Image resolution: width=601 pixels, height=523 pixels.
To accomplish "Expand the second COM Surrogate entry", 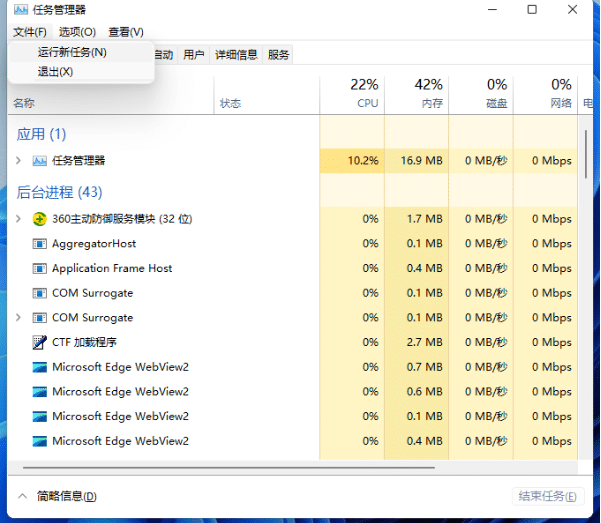I will tap(18, 317).
